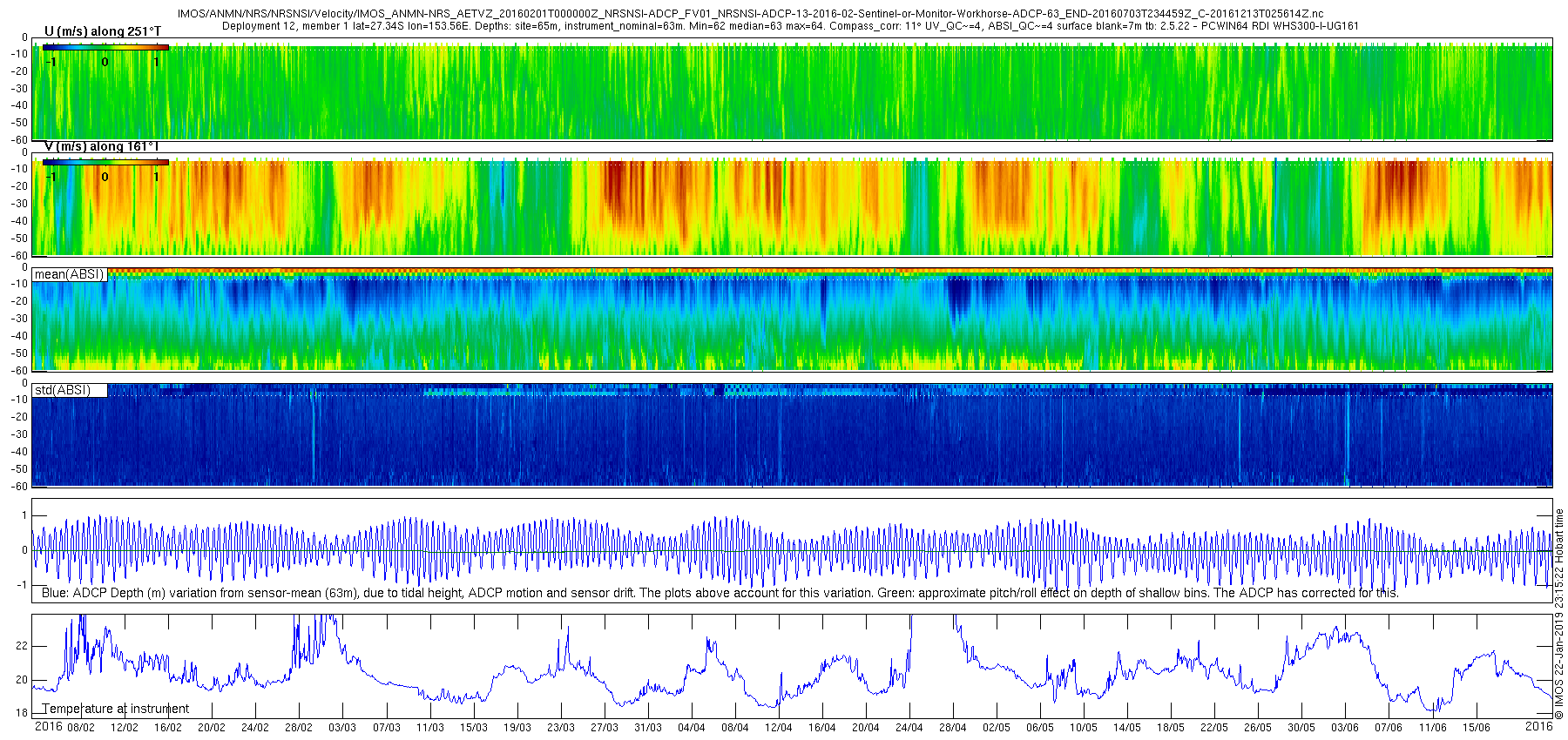Click the Deployment 12 metadata subtitle line

coord(790,26)
